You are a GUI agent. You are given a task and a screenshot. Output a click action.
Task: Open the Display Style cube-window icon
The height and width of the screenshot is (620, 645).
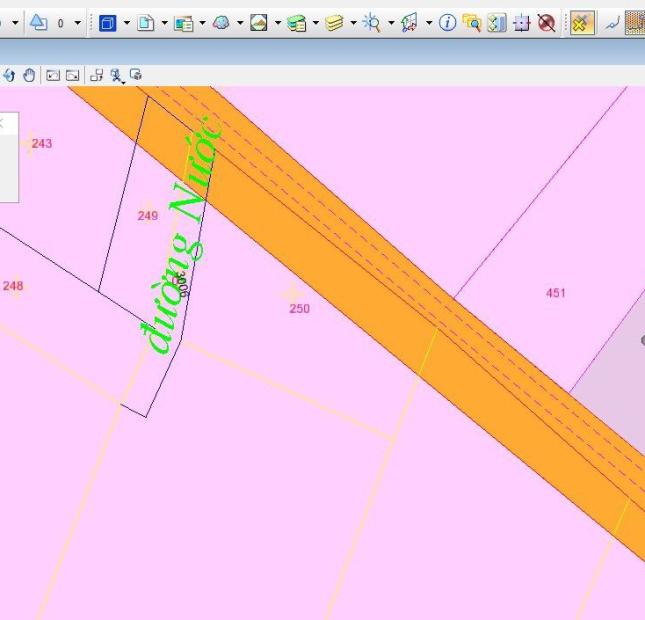(x=136, y=75)
